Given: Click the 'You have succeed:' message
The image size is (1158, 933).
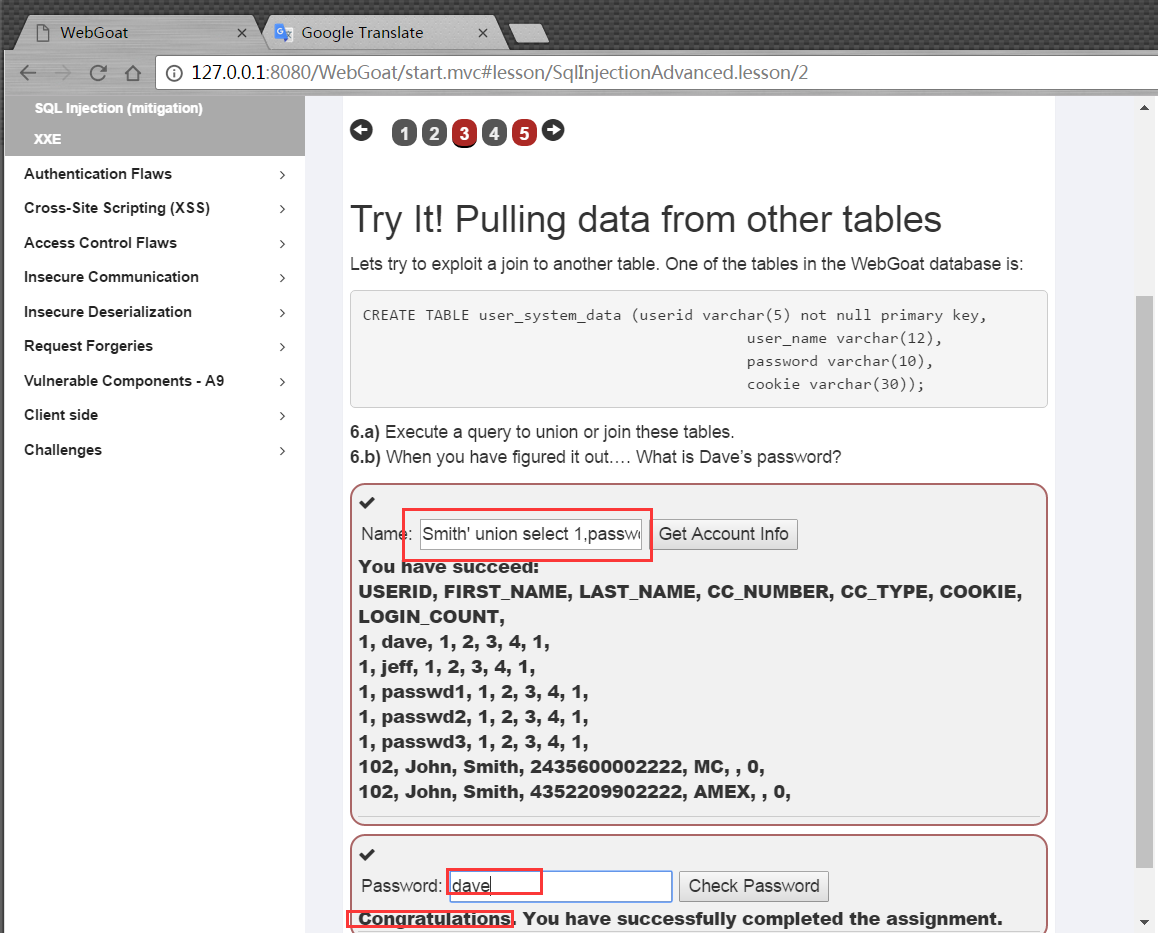Looking at the screenshot, I should pos(449,567).
